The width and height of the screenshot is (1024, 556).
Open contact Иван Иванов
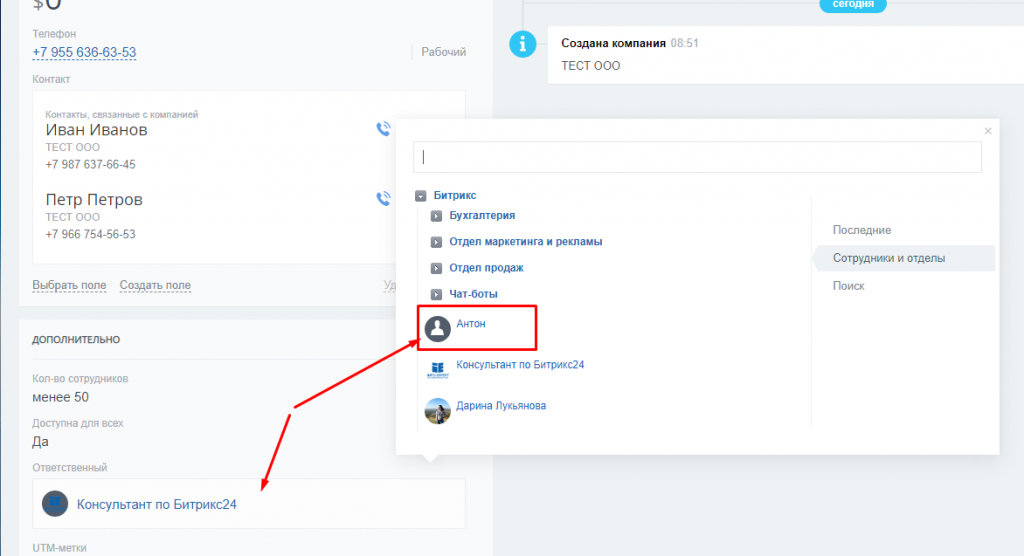pyautogui.click(x=96, y=130)
